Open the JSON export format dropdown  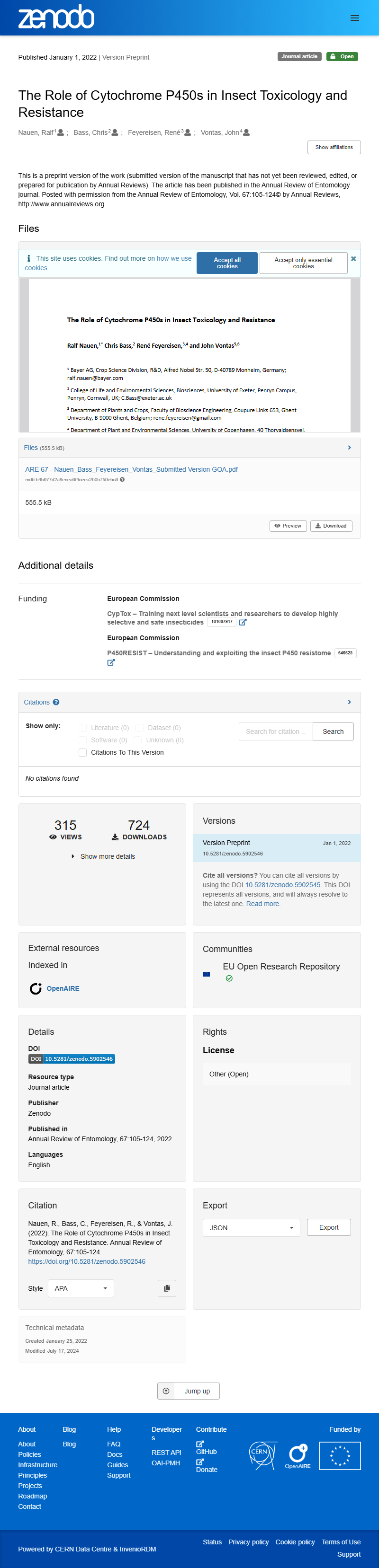click(x=252, y=1227)
